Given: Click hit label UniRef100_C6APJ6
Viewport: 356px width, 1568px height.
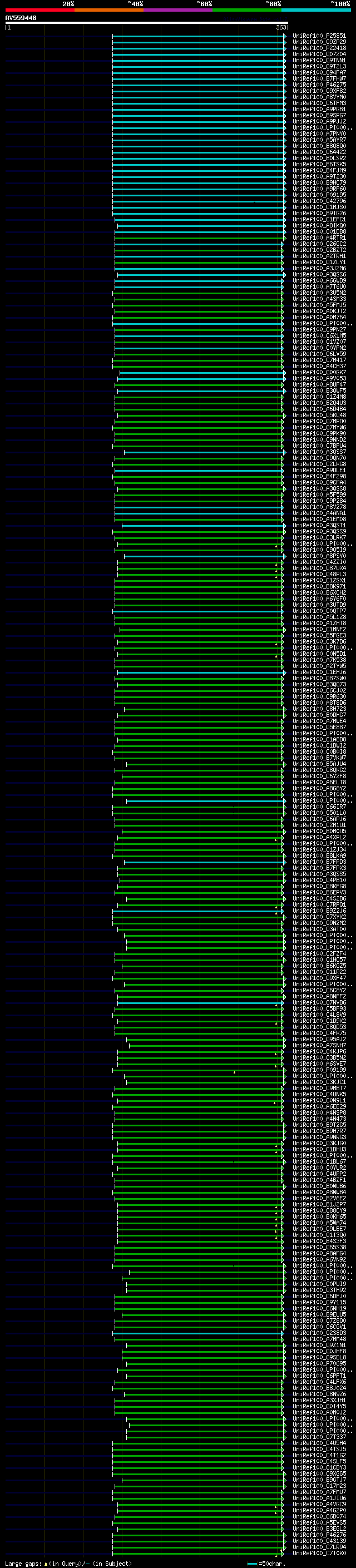Looking at the screenshot, I should coord(319,819).
